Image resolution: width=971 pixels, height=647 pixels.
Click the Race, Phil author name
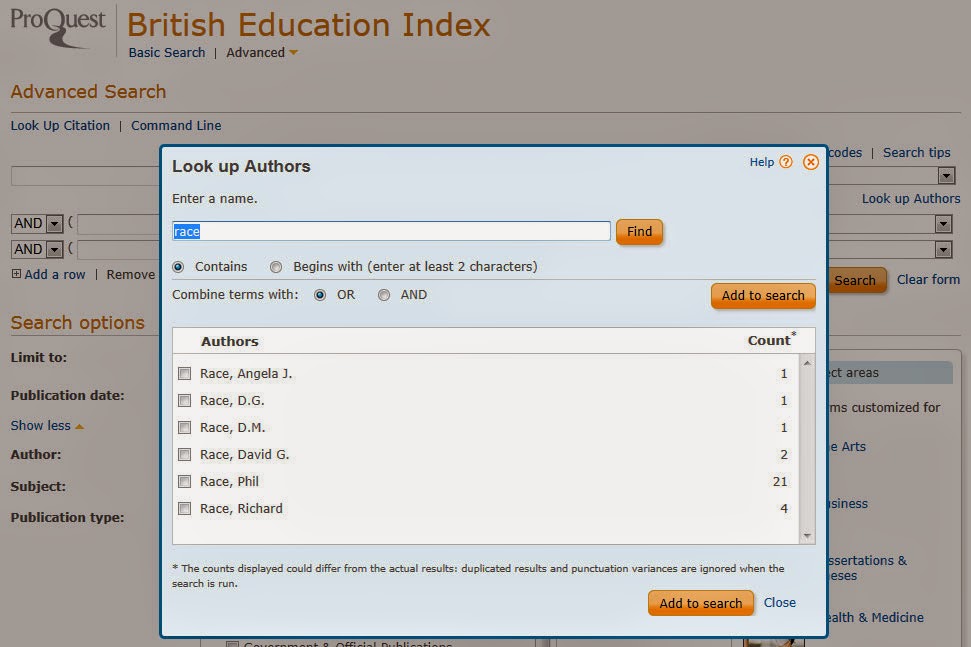[229, 481]
